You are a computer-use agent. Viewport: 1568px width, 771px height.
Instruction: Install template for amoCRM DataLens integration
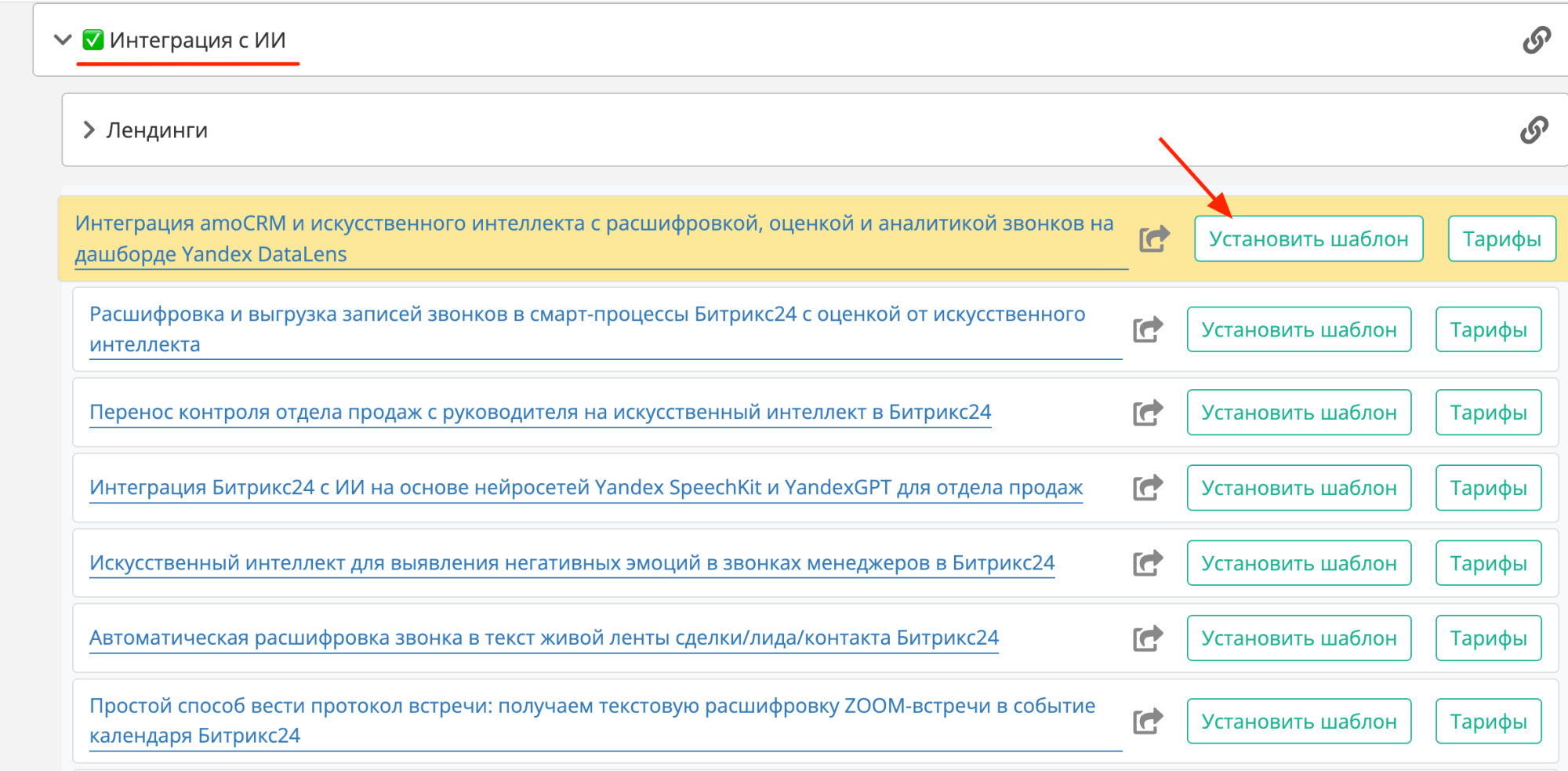coord(1308,238)
